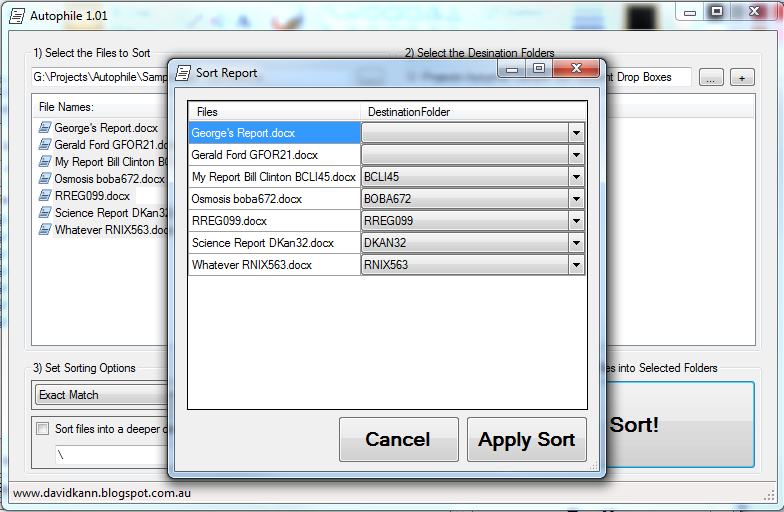This screenshot has width=784, height=512.
Task: Open the BCLI45 destination dropdown
Action: coord(576,177)
